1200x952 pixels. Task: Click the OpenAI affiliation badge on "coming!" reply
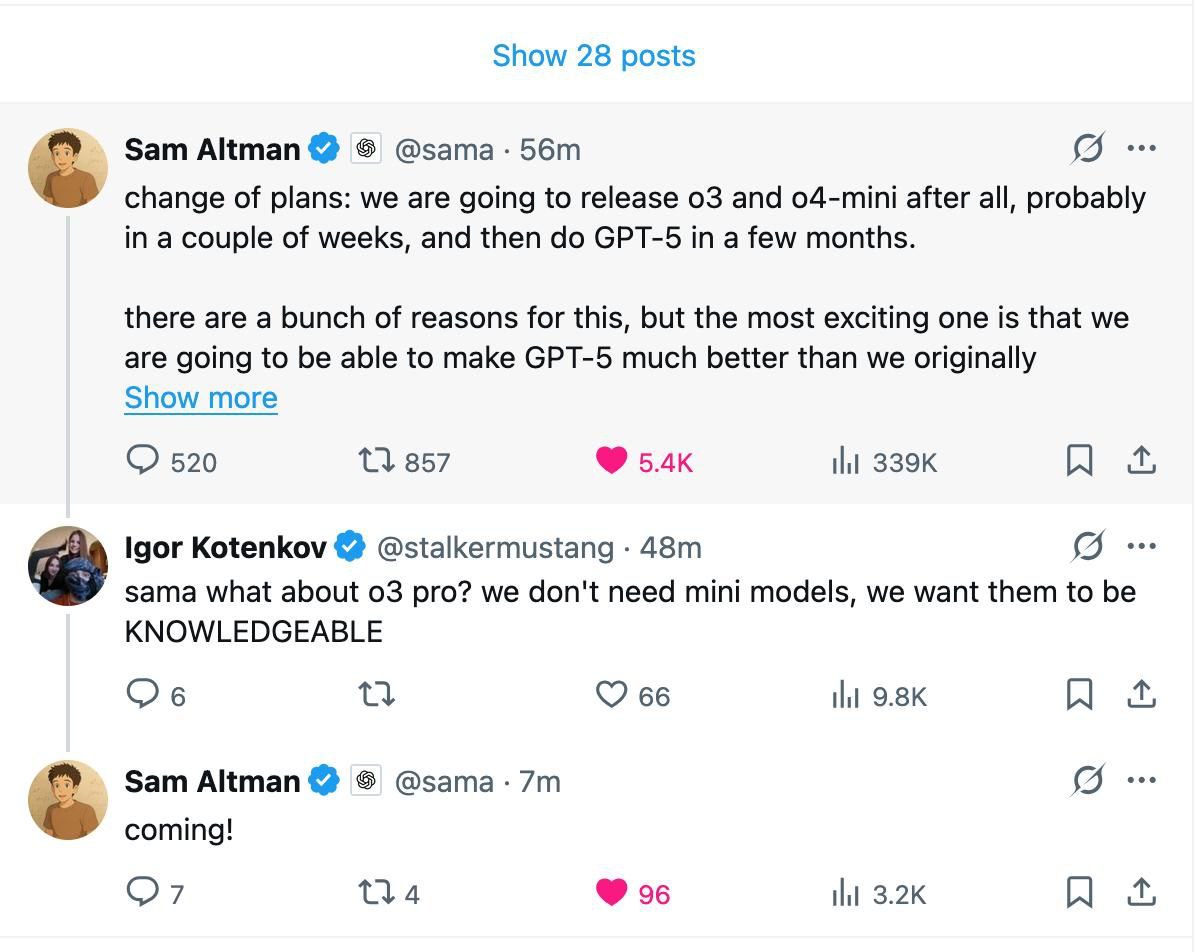(366, 781)
